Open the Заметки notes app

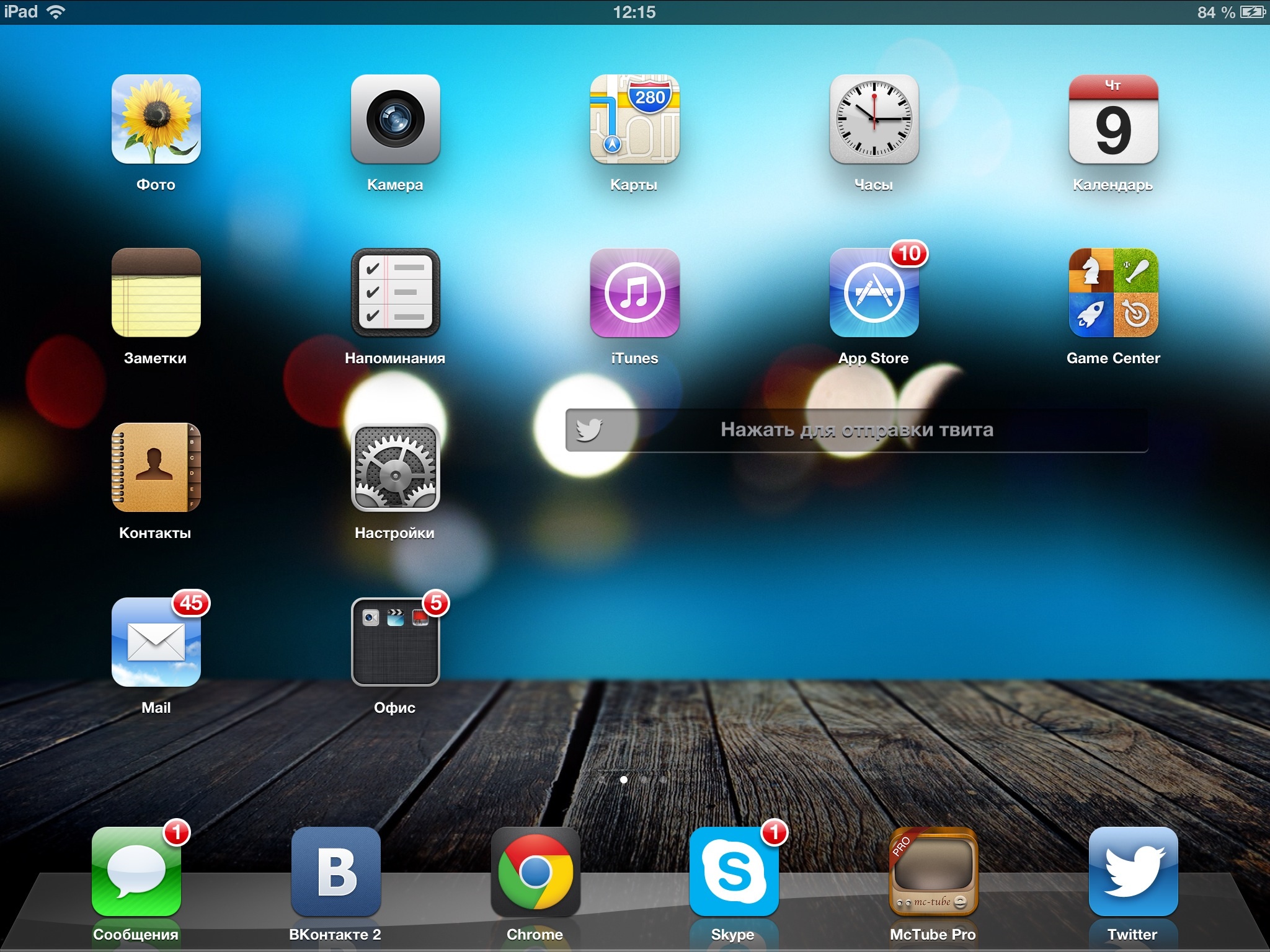pyautogui.click(x=156, y=293)
